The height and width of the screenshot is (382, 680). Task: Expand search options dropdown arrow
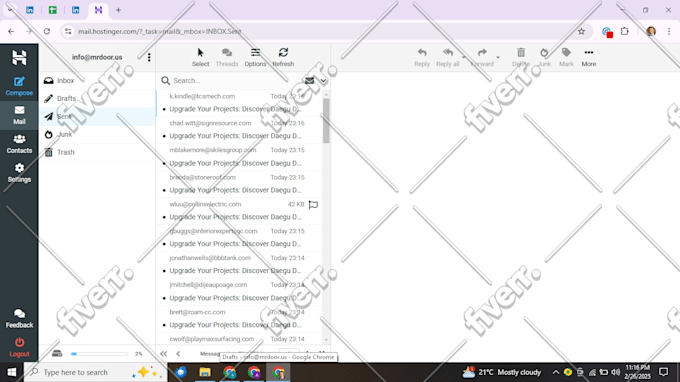pos(323,81)
